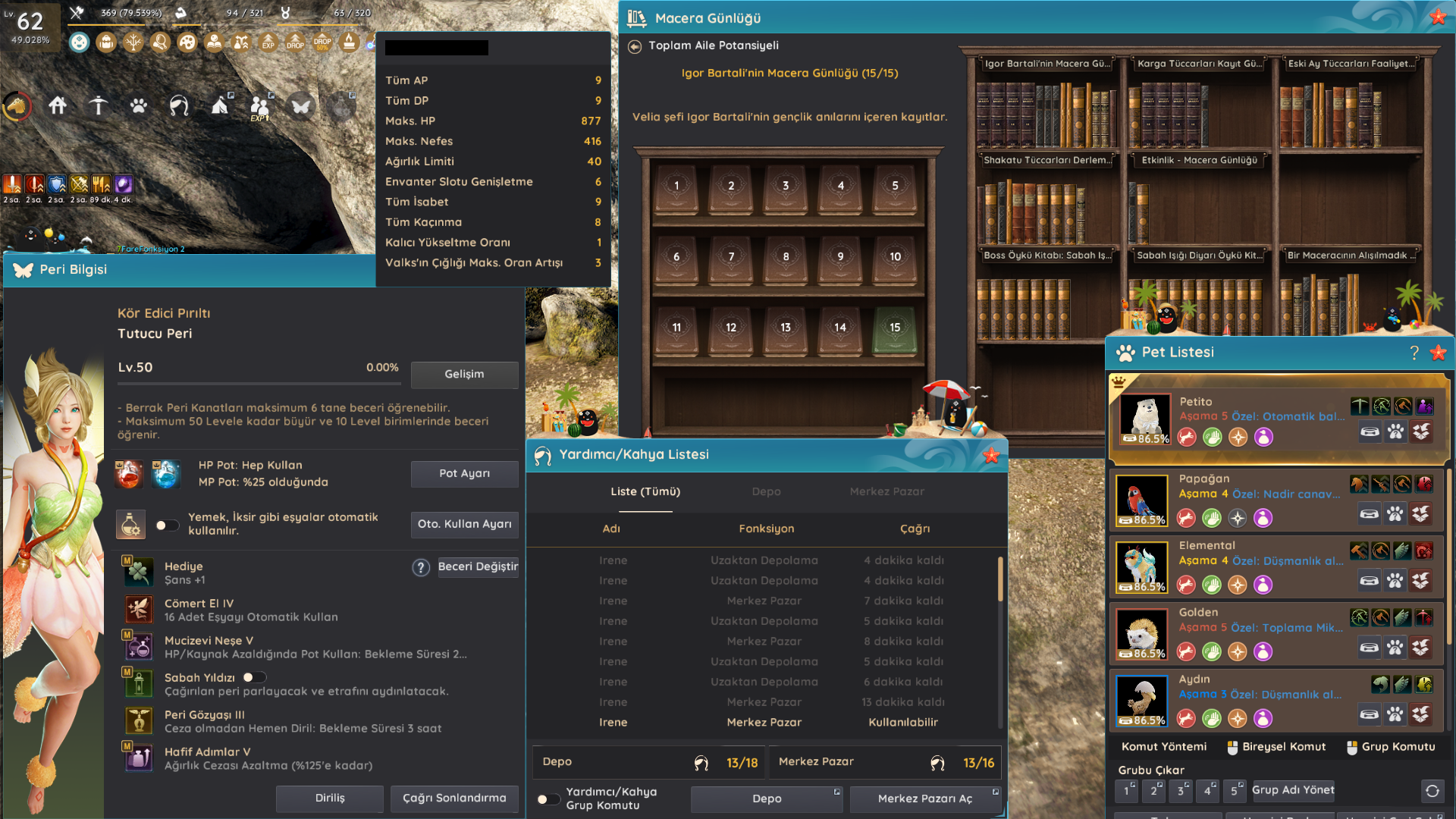The image size is (1456, 819).
Task: Toggle automatic food and elixir use
Action: coord(167,525)
